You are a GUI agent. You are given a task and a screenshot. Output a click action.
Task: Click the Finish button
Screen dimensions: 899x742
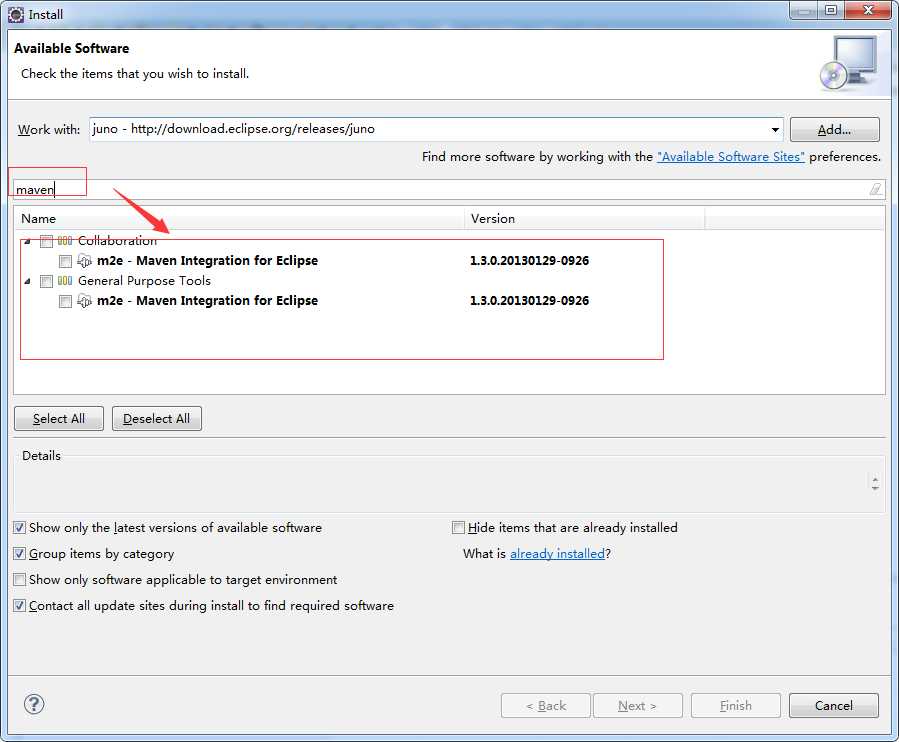(736, 705)
